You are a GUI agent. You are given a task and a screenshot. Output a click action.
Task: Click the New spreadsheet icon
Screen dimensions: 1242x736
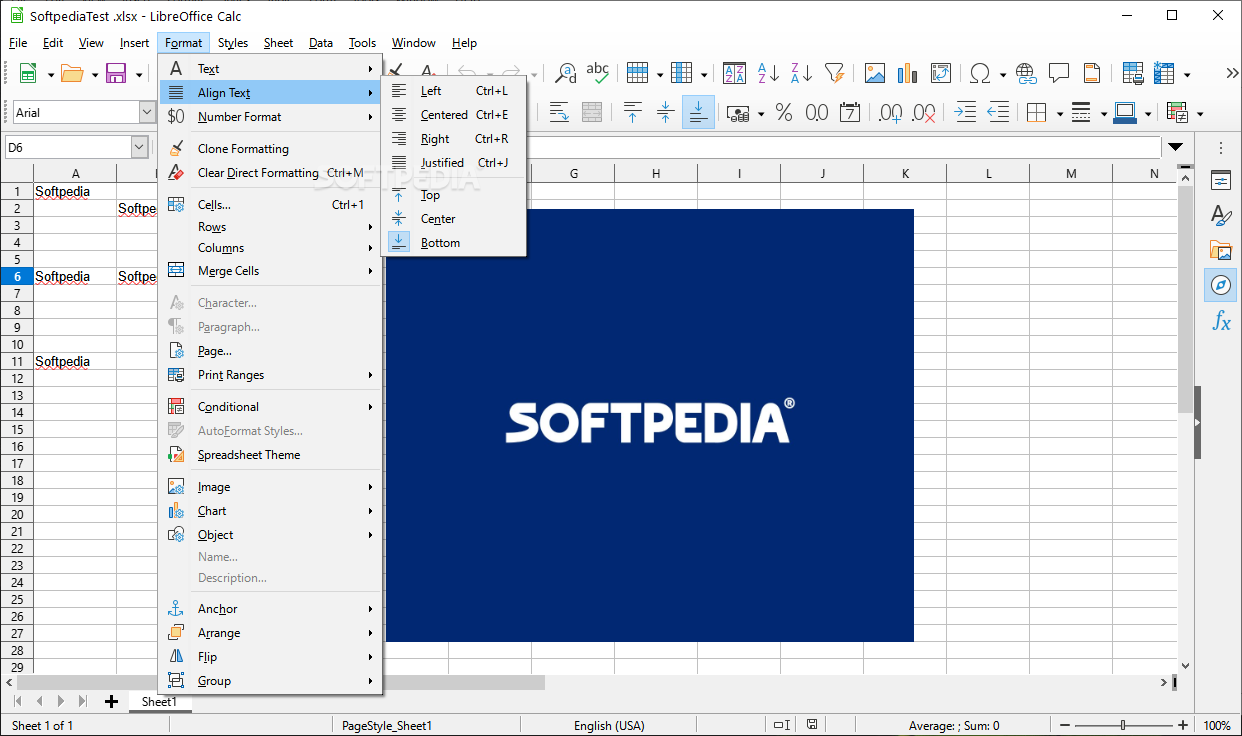pyautogui.click(x=28, y=74)
